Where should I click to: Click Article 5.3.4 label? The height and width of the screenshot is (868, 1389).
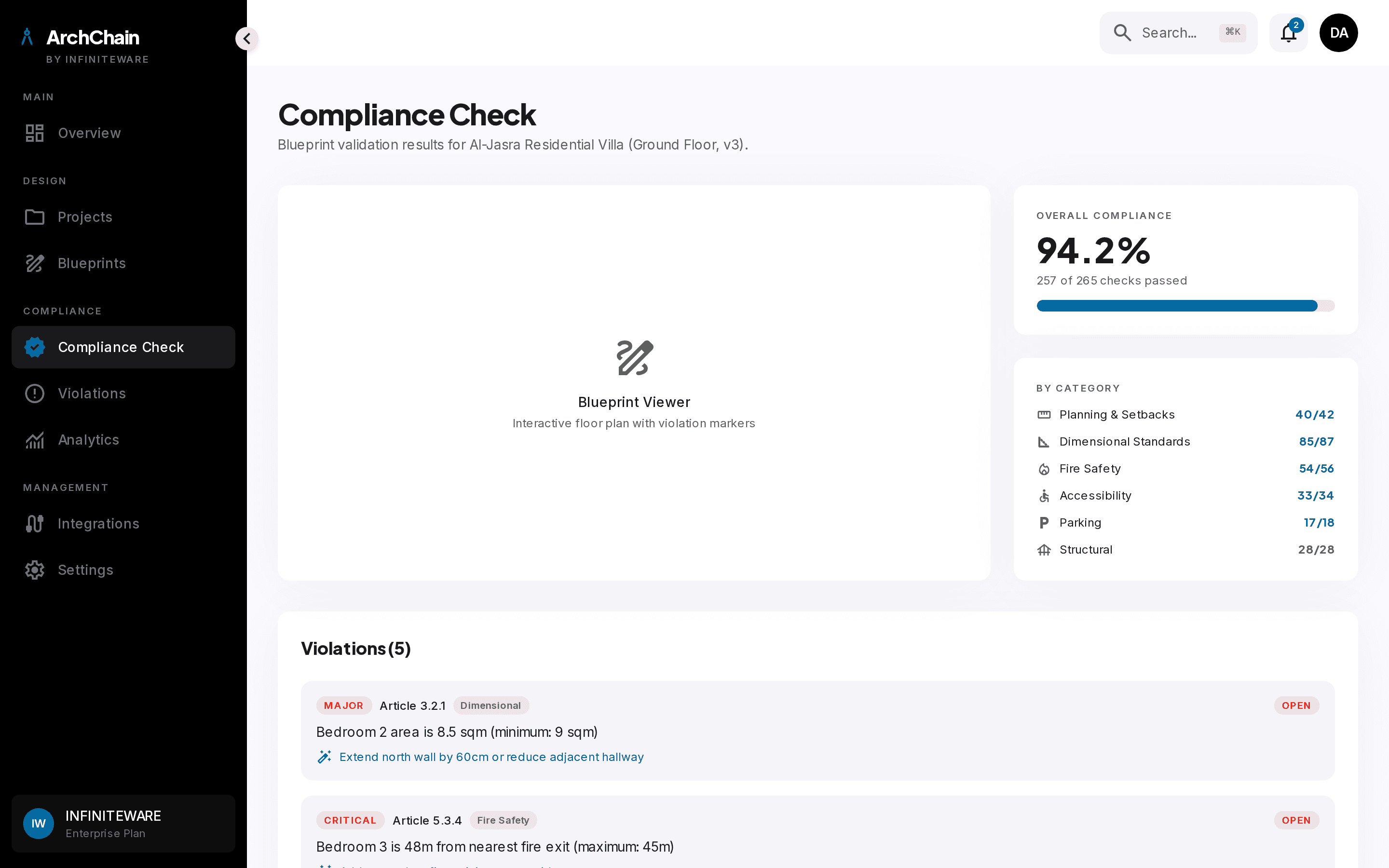[x=427, y=820]
